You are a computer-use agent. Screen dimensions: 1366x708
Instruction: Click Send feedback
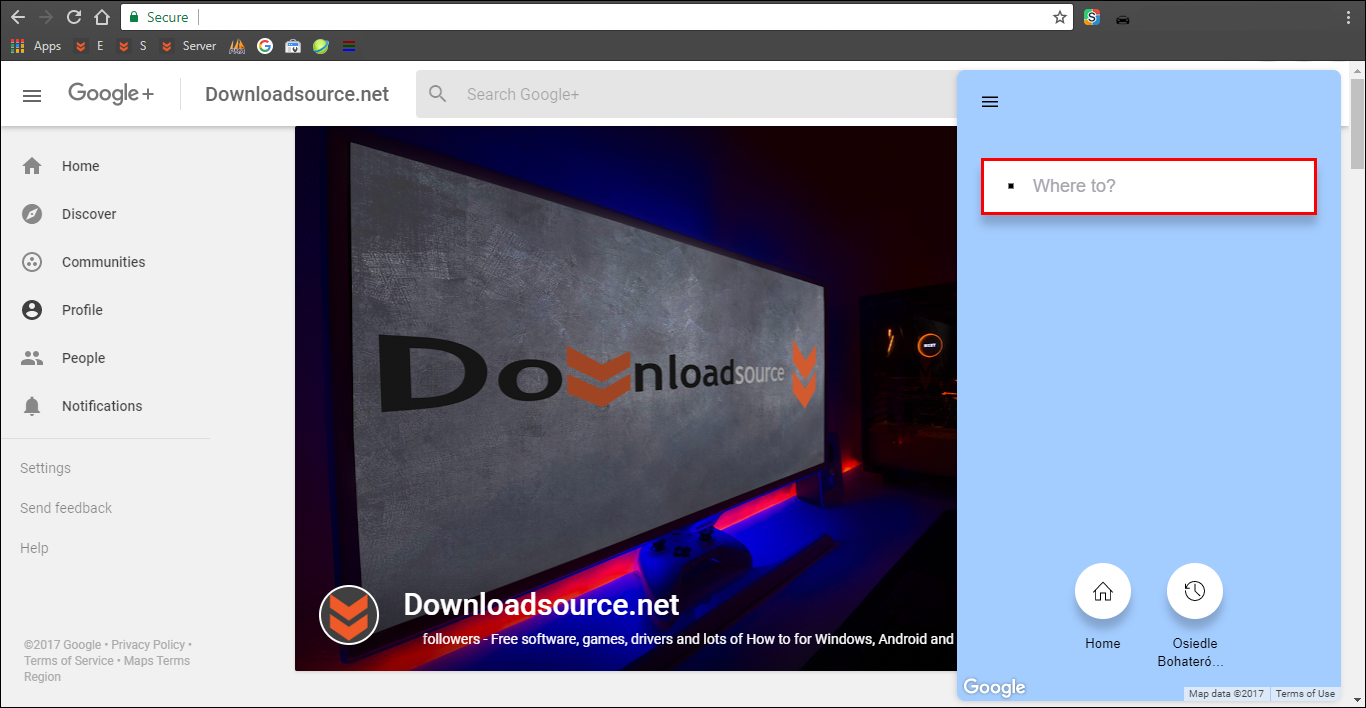[66, 508]
